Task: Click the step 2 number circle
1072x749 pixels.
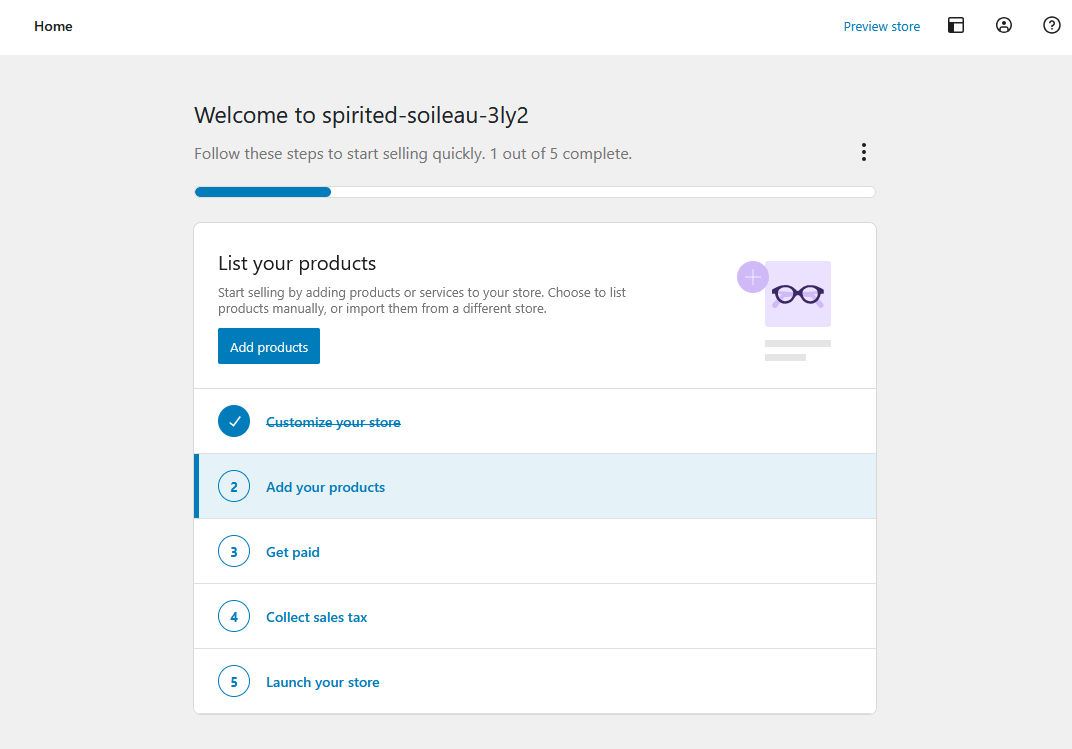Action: 234,487
